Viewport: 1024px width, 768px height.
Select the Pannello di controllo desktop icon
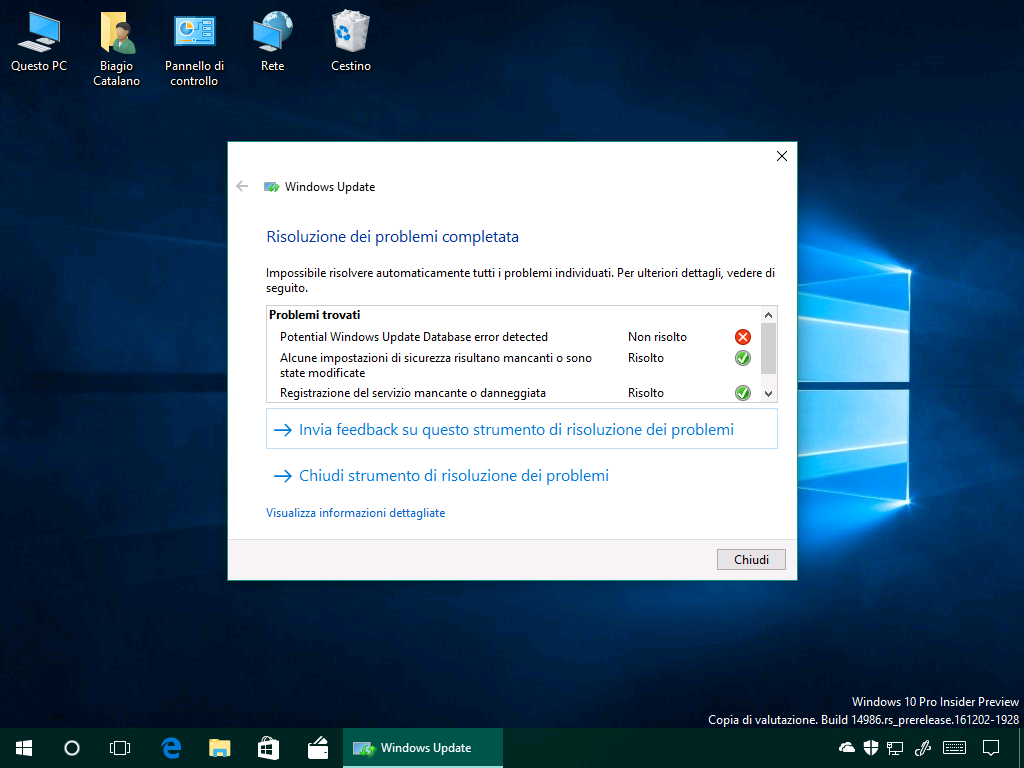tap(195, 49)
